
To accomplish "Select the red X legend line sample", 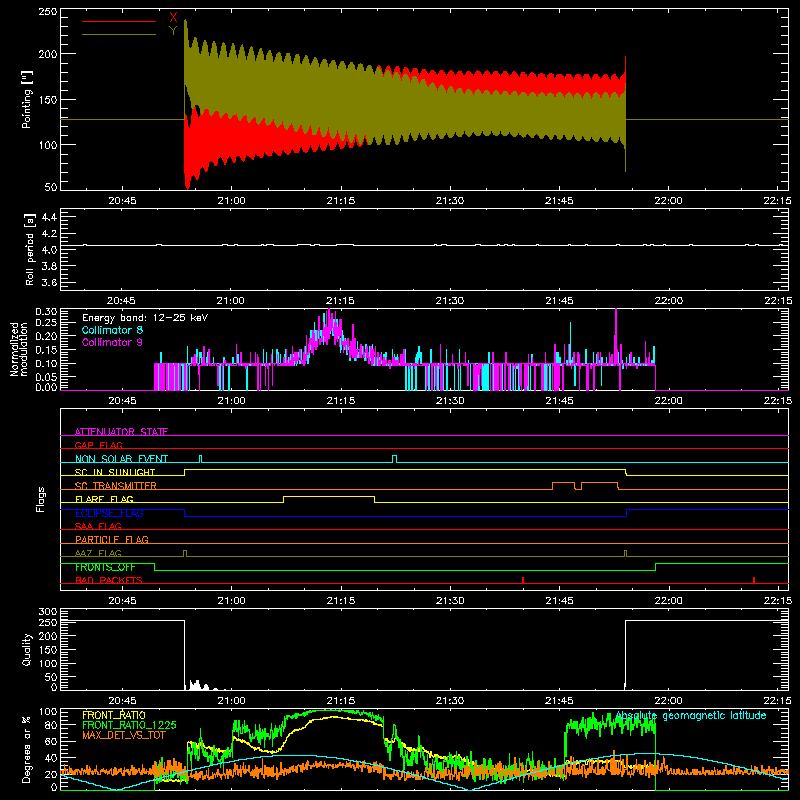I will (x=119, y=21).
